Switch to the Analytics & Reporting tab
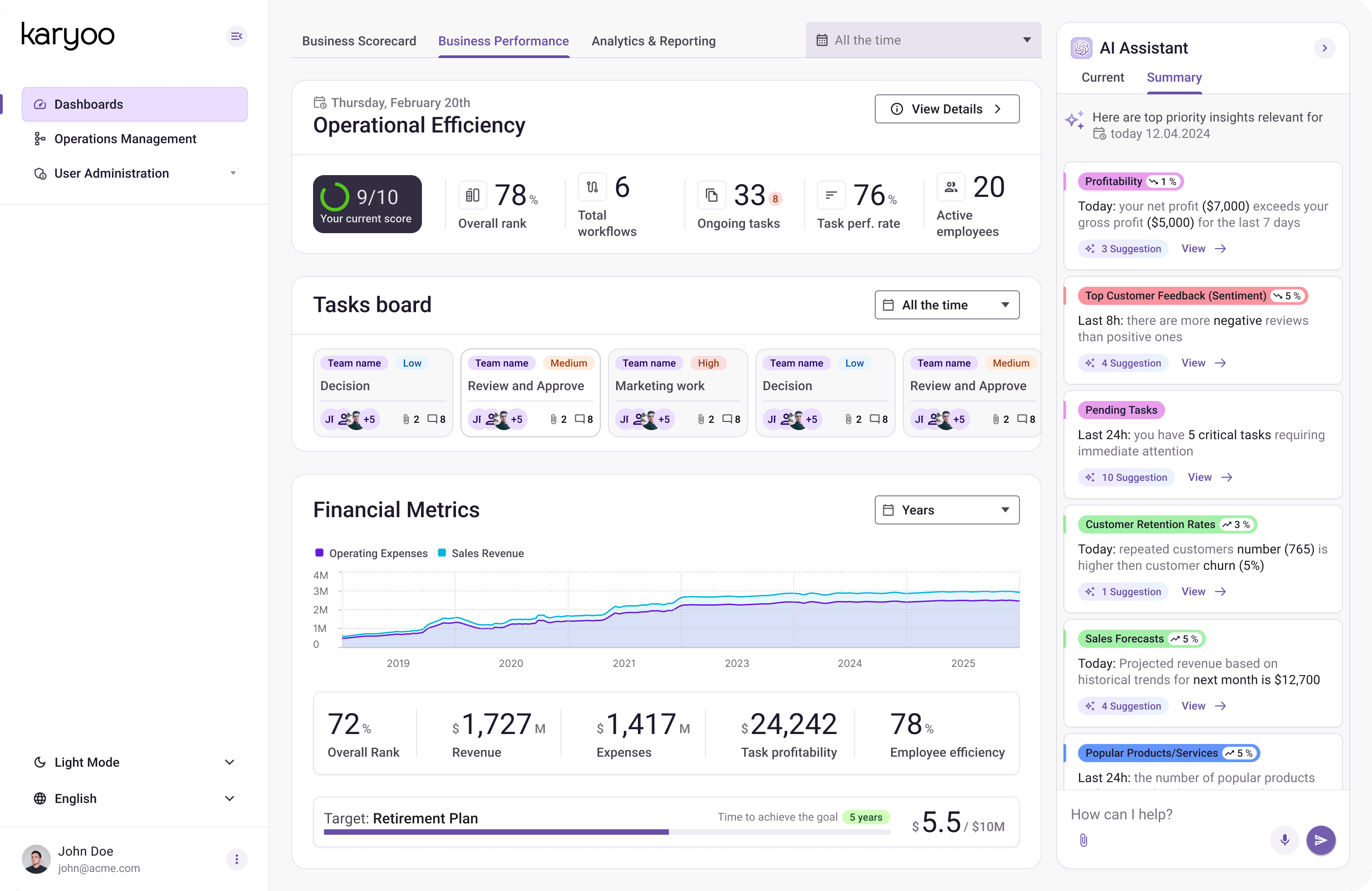Screen dimensions: 1372x891 [653, 40]
